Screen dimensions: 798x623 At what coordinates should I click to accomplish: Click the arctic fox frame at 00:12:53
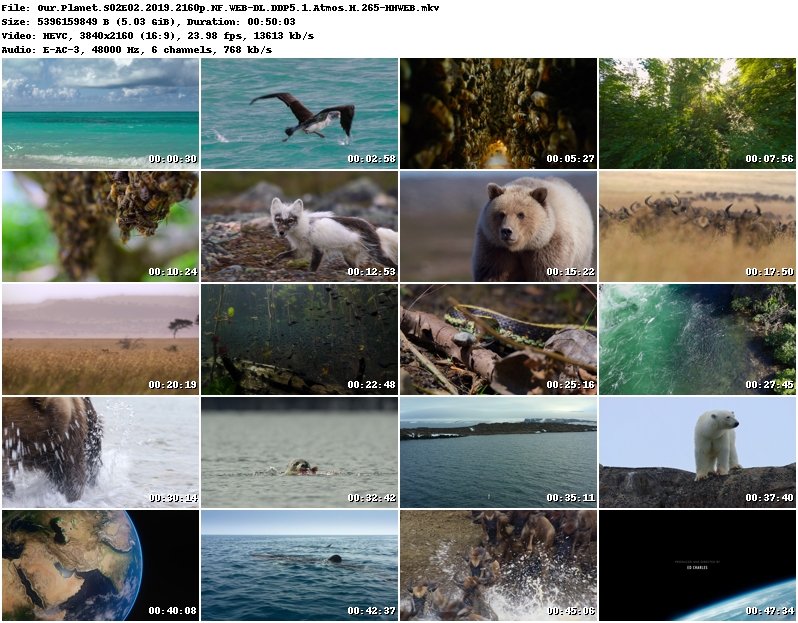tap(299, 226)
